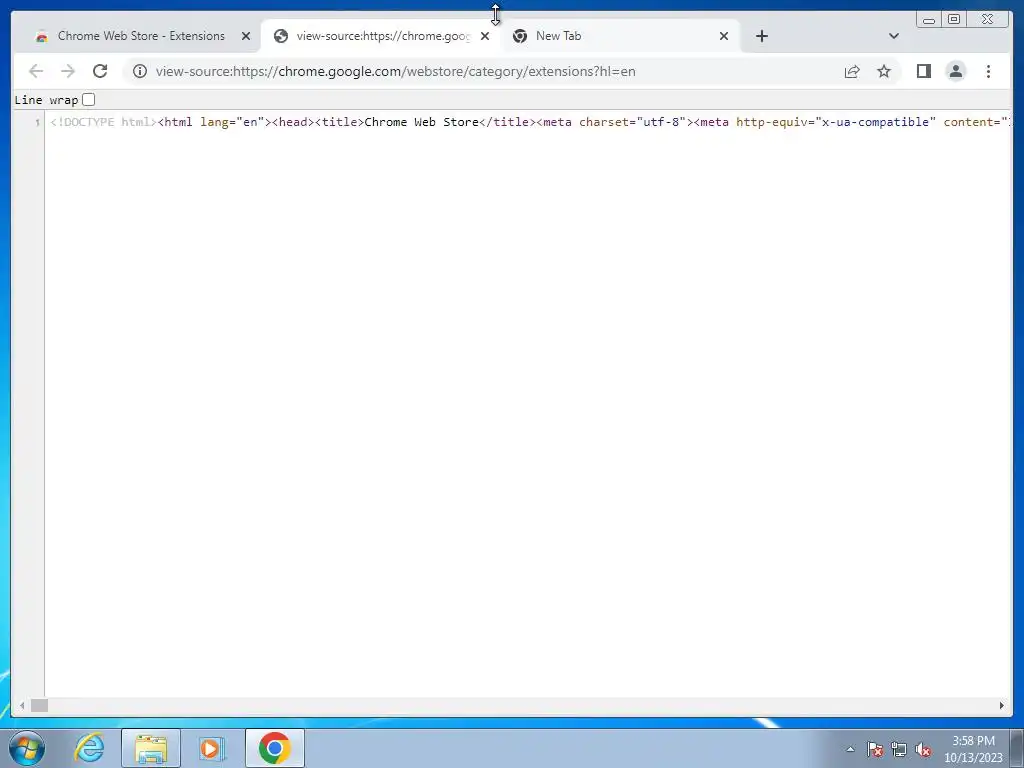
Task: Go back to previous page
Action: click(x=36, y=71)
